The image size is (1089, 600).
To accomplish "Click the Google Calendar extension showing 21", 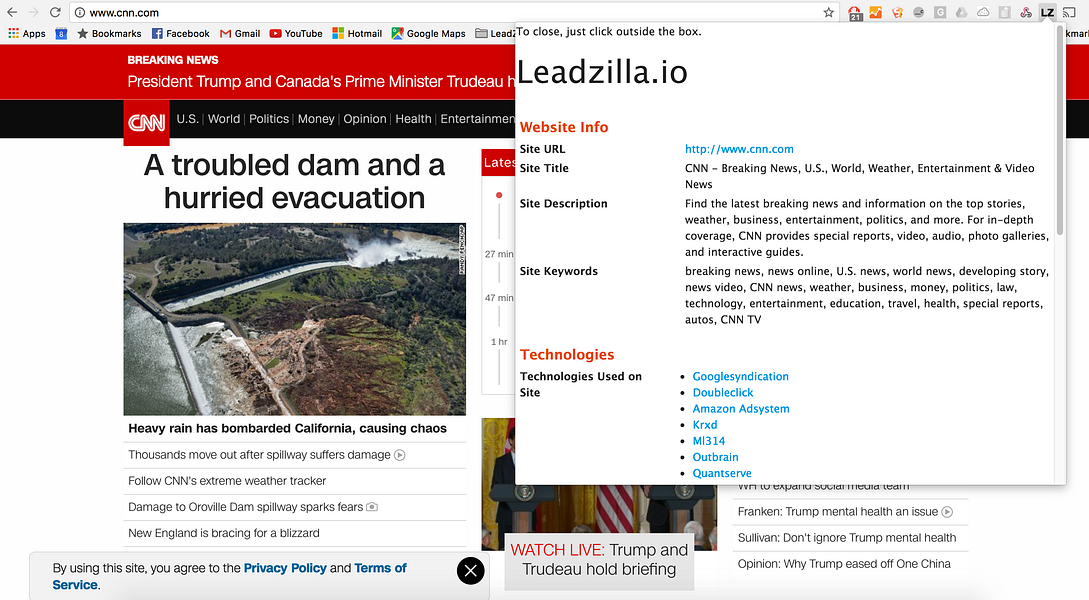I will coord(853,13).
